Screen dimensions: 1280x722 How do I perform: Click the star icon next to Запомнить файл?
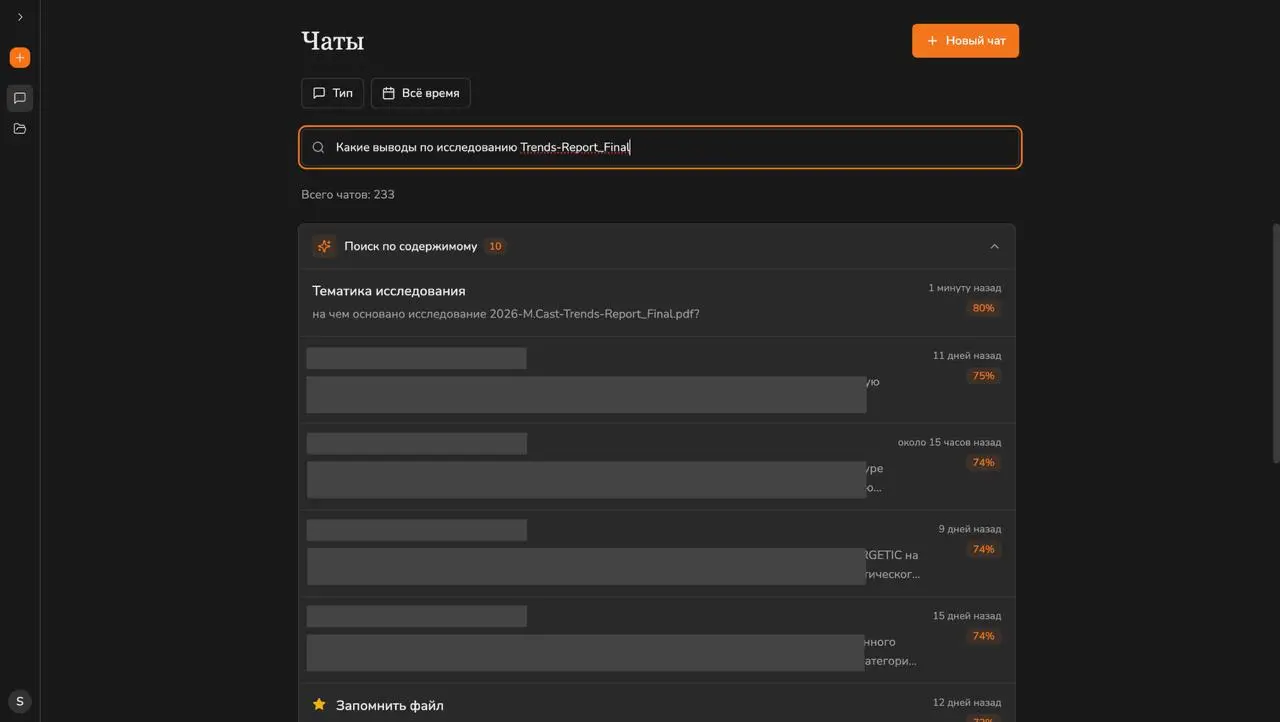pos(319,705)
